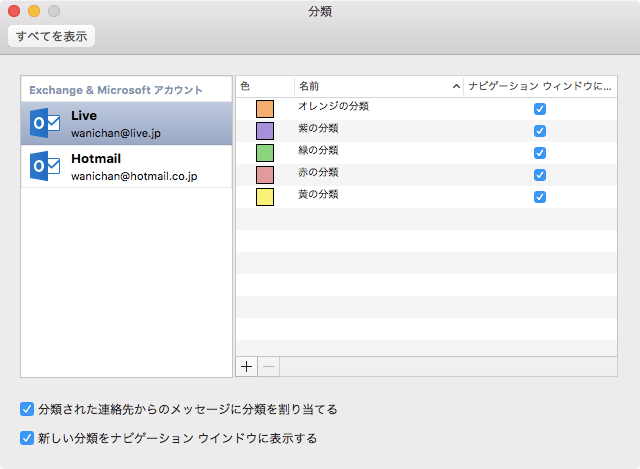The width and height of the screenshot is (640, 469).
Task: Disable 分類された連絡先からのメッセージに分類を割り当てる option
Action: 27,409
